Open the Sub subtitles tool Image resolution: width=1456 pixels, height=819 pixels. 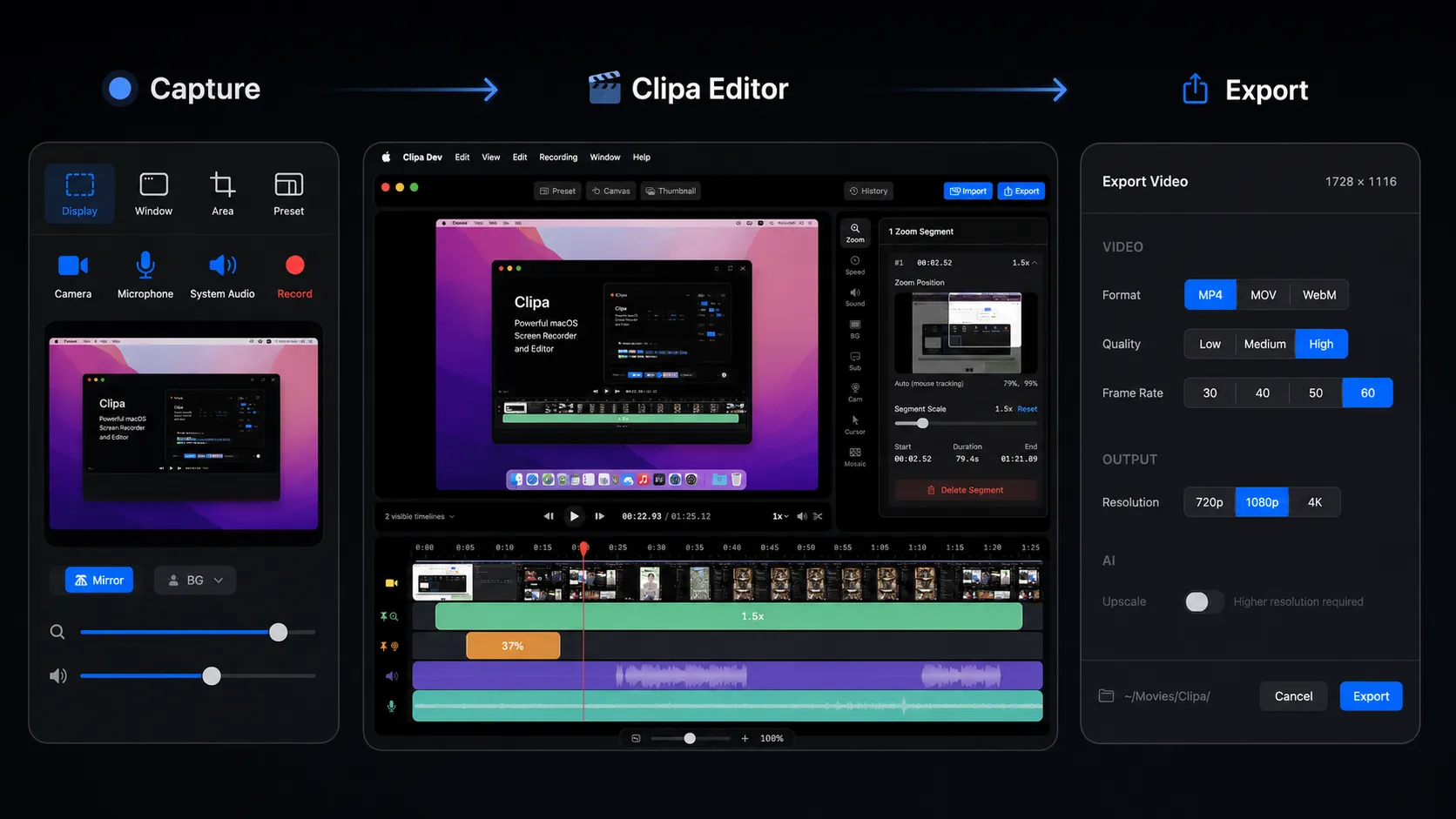pos(855,361)
